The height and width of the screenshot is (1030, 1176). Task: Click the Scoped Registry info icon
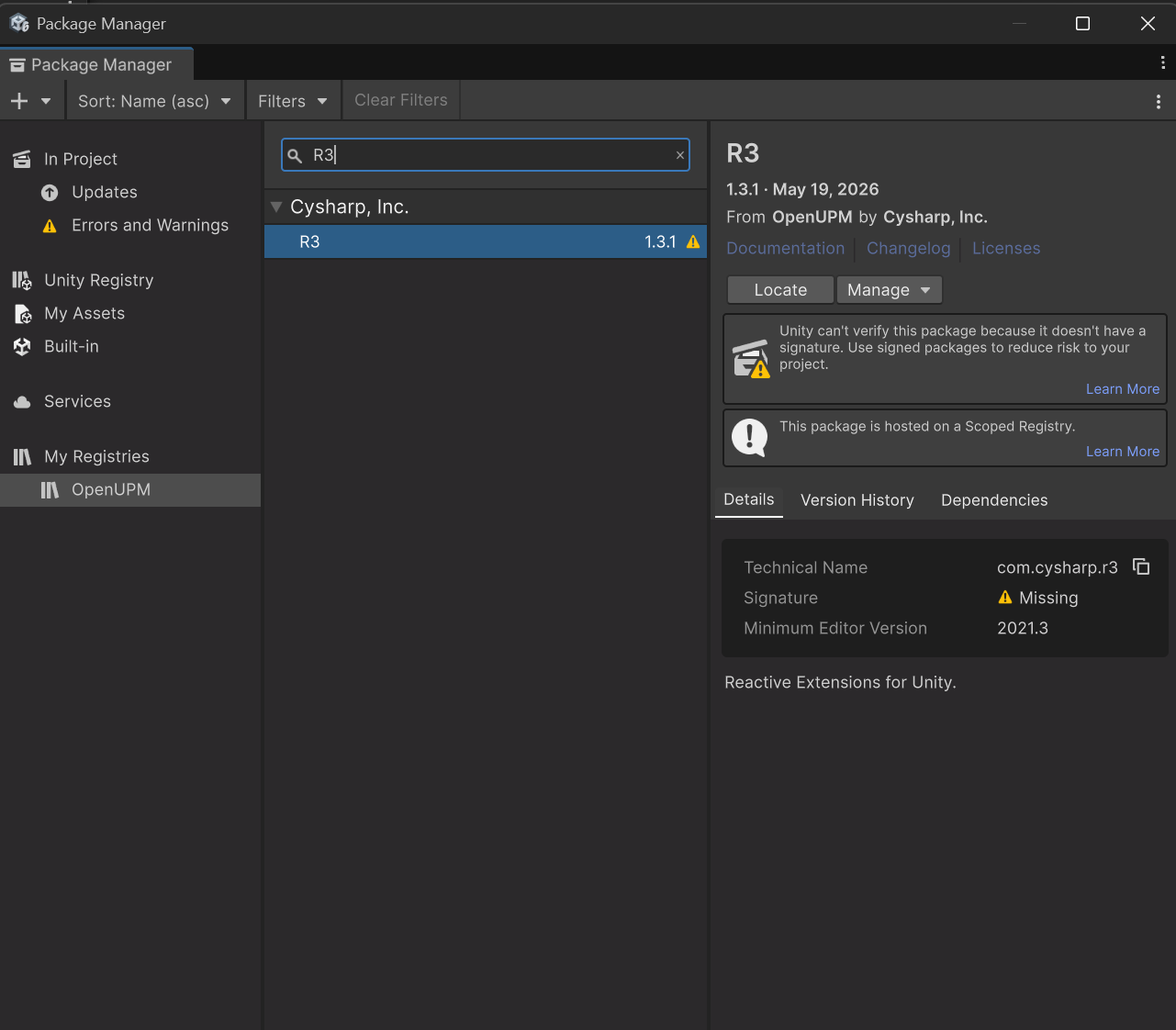[x=749, y=437]
